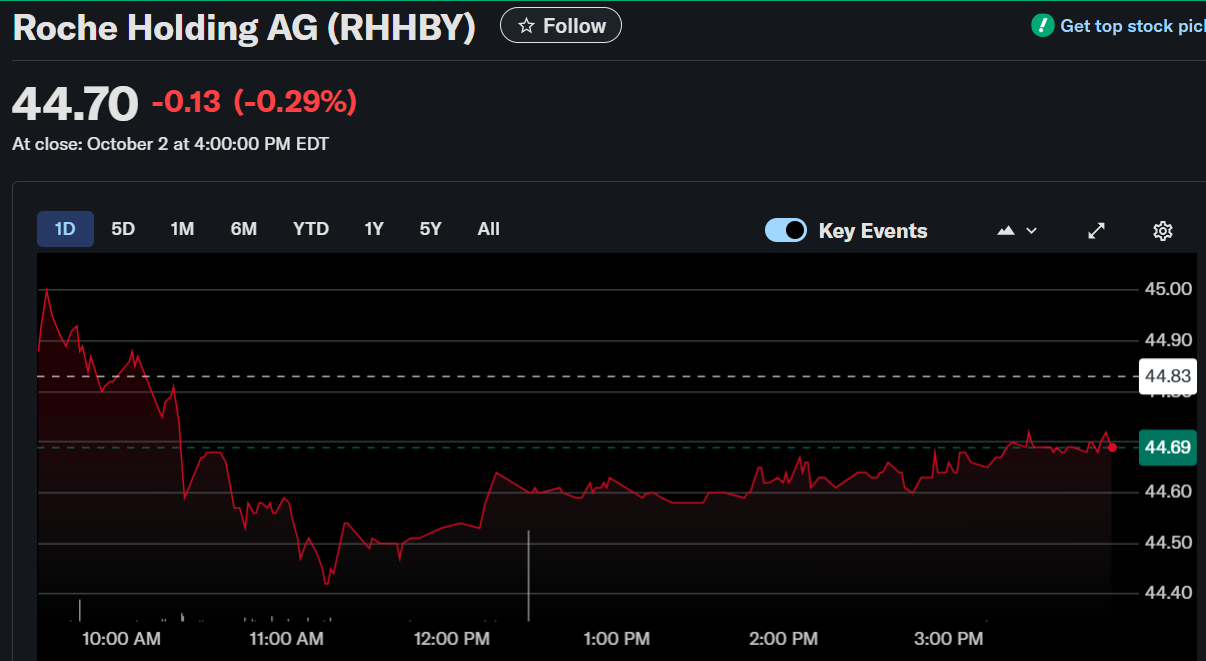1206x661 pixels.
Task: Click the green 44.69 price label
Action: click(x=1168, y=447)
